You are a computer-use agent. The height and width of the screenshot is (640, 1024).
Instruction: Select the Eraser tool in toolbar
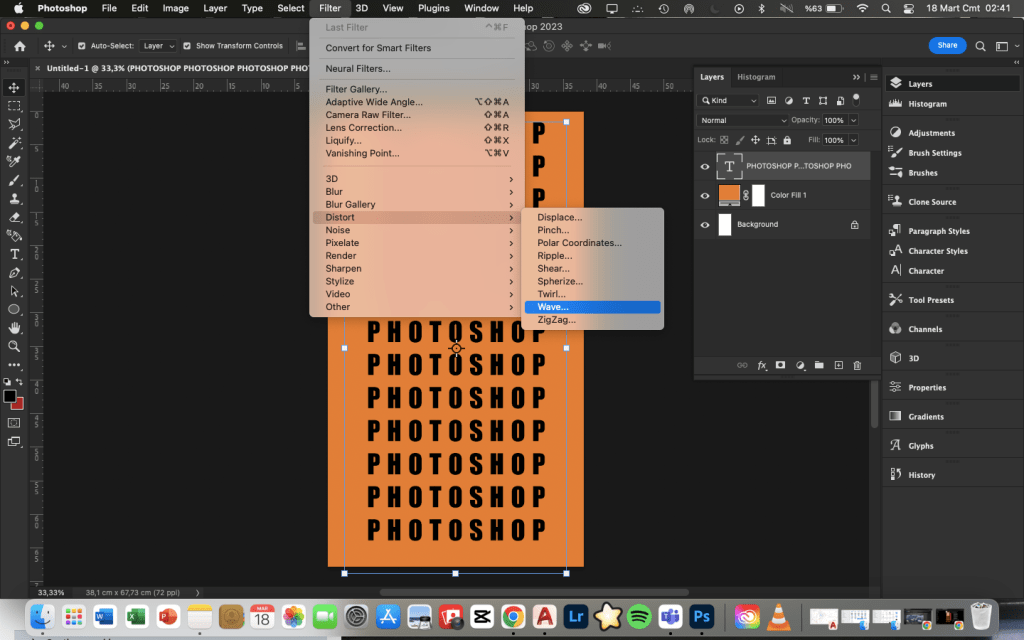coord(14,217)
